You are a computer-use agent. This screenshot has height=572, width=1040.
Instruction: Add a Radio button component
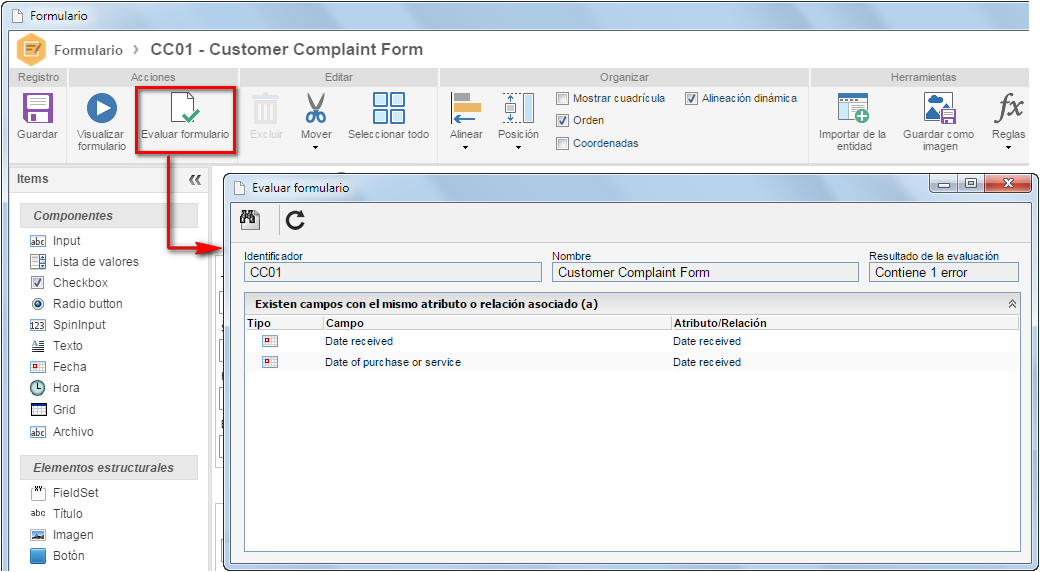pyautogui.click(x=76, y=304)
